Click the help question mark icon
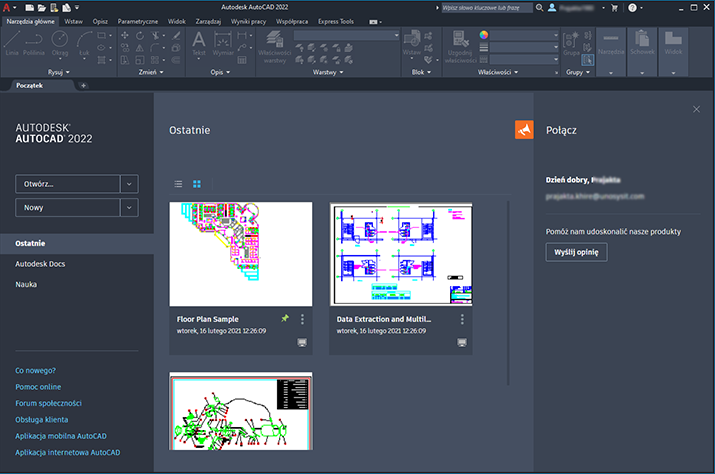The height and width of the screenshot is (474, 715). coord(632,7)
